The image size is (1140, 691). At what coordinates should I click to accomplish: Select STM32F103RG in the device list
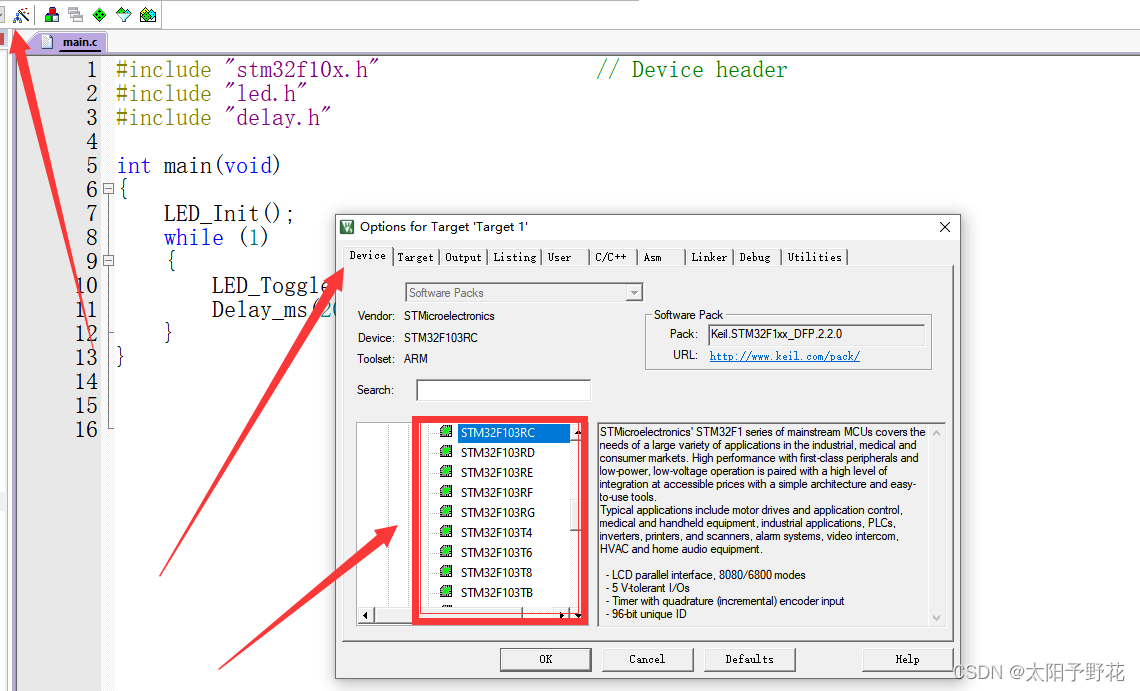(497, 512)
